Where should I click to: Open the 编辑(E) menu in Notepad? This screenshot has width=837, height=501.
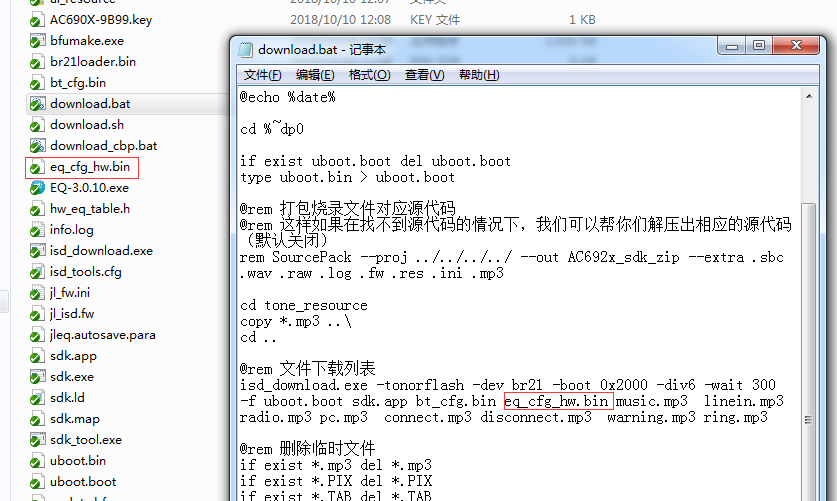315,75
